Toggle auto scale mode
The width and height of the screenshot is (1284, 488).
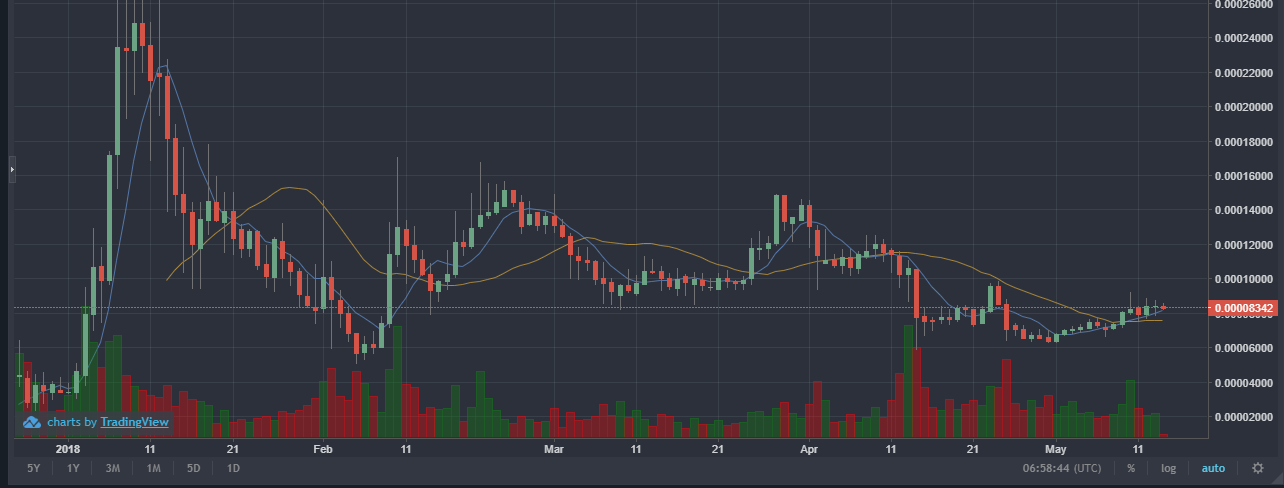point(1213,468)
